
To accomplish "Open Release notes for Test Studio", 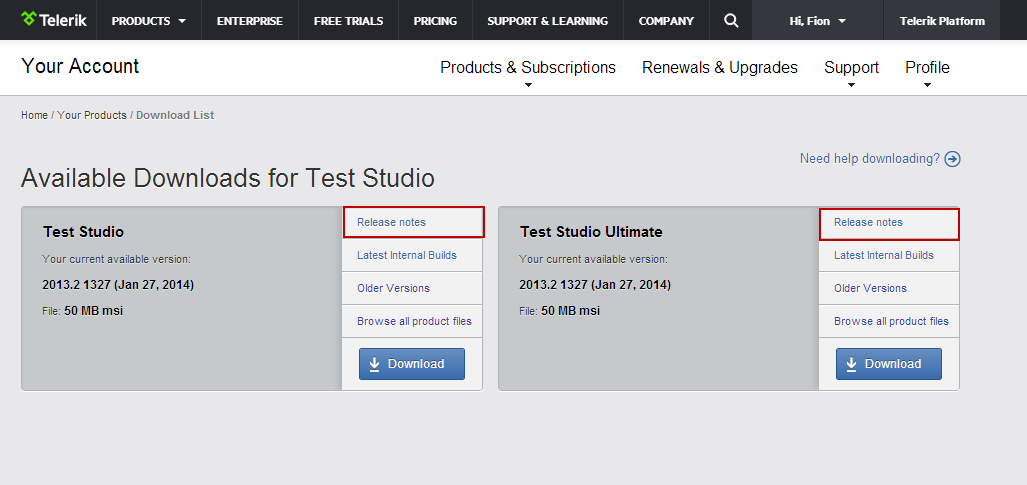I will pos(391,222).
